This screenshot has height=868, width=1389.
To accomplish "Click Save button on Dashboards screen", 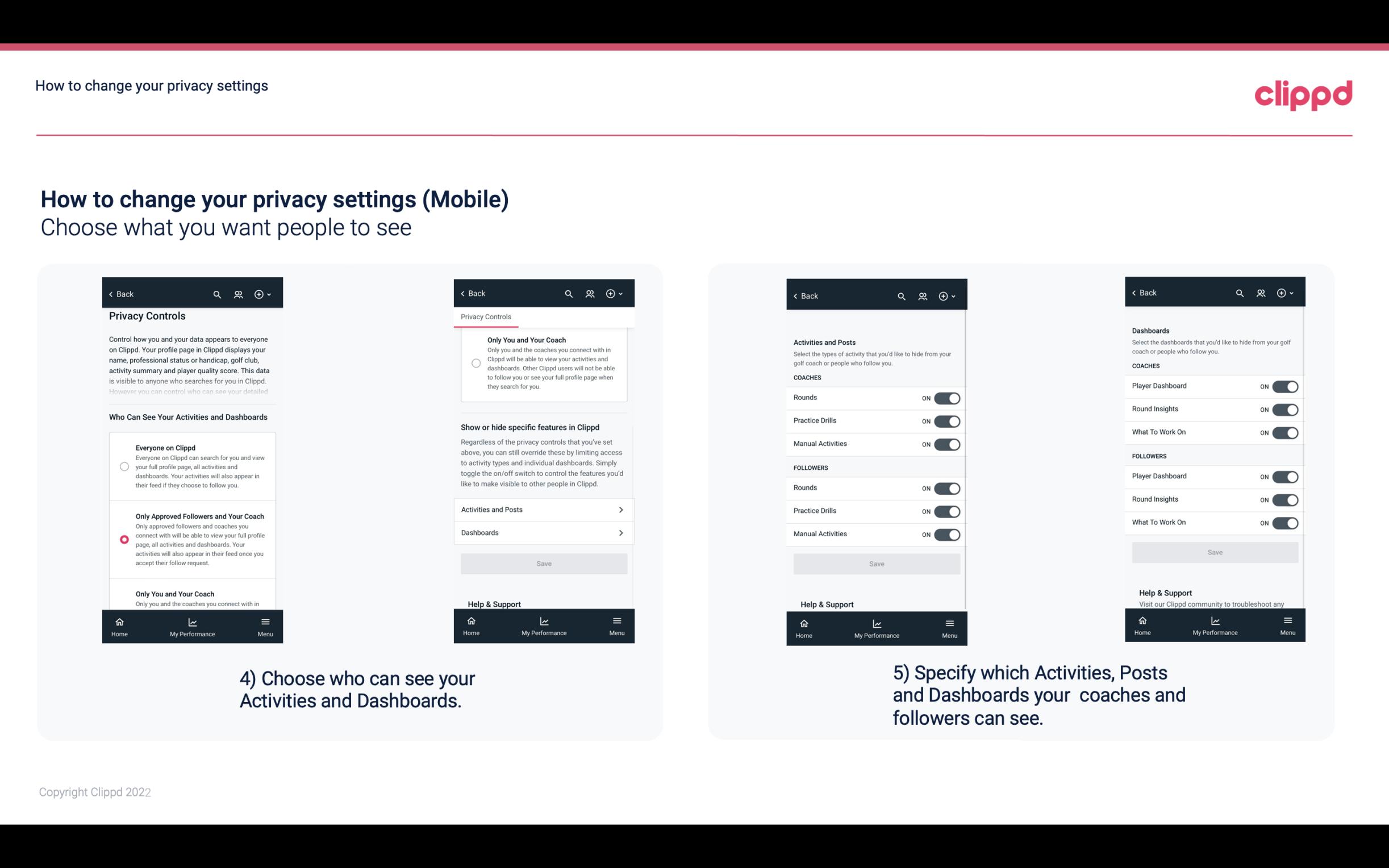I will pyautogui.click(x=1215, y=552).
